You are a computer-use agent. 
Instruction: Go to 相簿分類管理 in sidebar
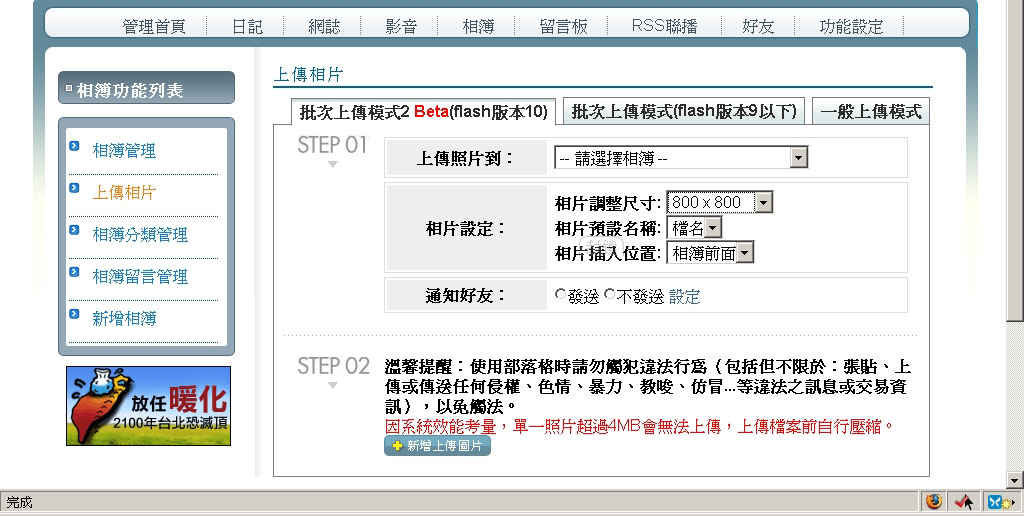point(140,234)
